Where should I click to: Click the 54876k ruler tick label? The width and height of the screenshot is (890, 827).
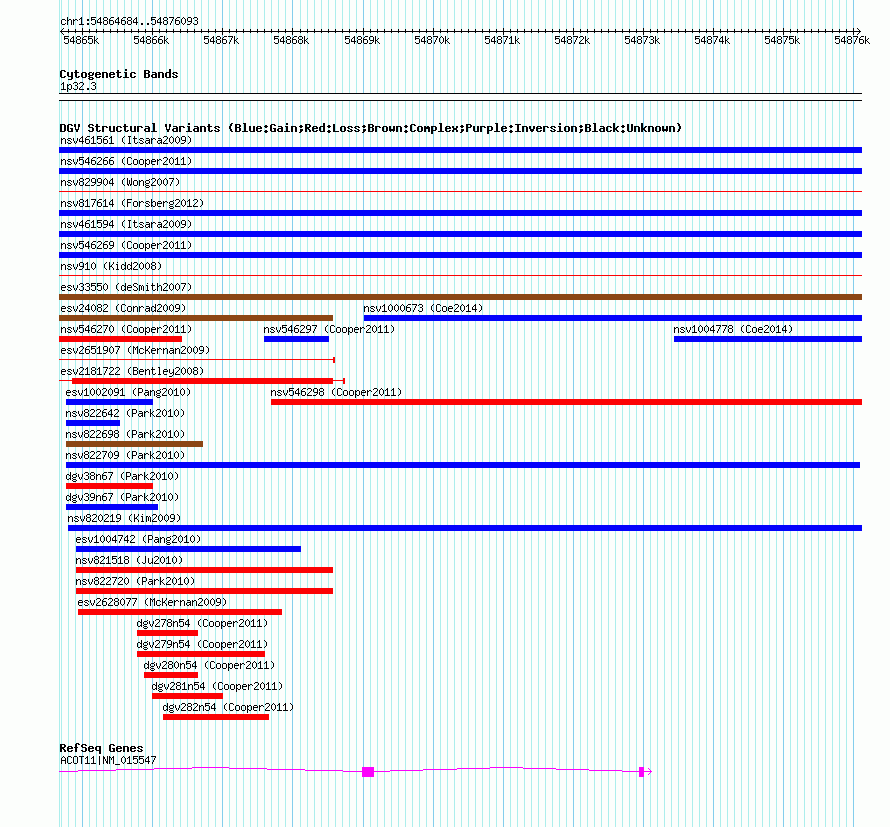[852, 40]
